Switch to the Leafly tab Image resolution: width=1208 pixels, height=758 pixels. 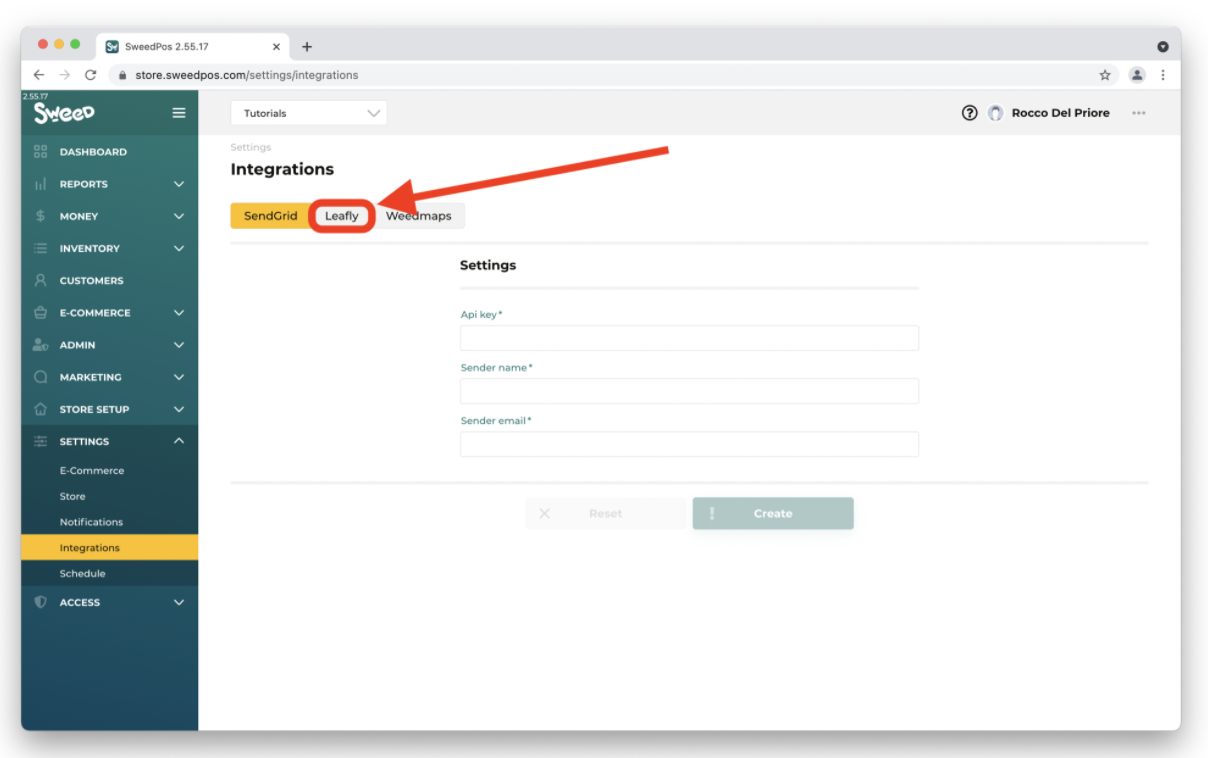coord(341,216)
